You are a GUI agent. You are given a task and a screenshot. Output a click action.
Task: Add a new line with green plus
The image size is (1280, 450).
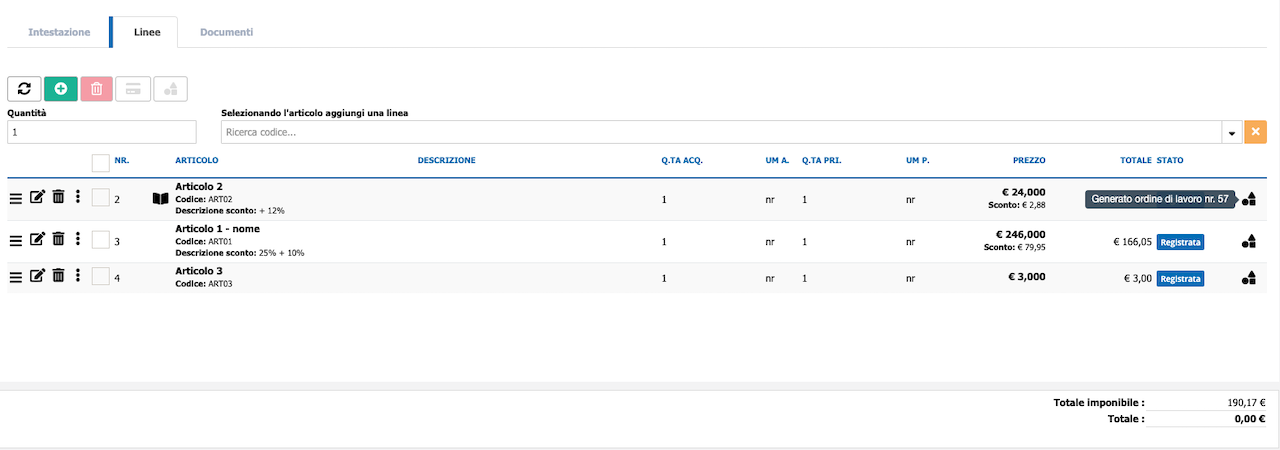pyautogui.click(x=60, y=89)
